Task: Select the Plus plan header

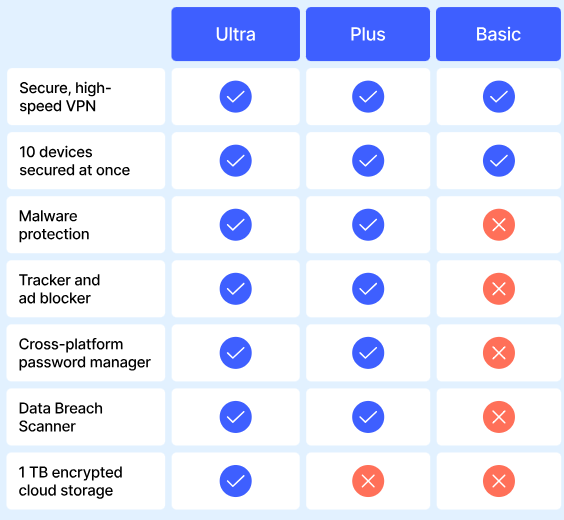Action: click(368, 34)
